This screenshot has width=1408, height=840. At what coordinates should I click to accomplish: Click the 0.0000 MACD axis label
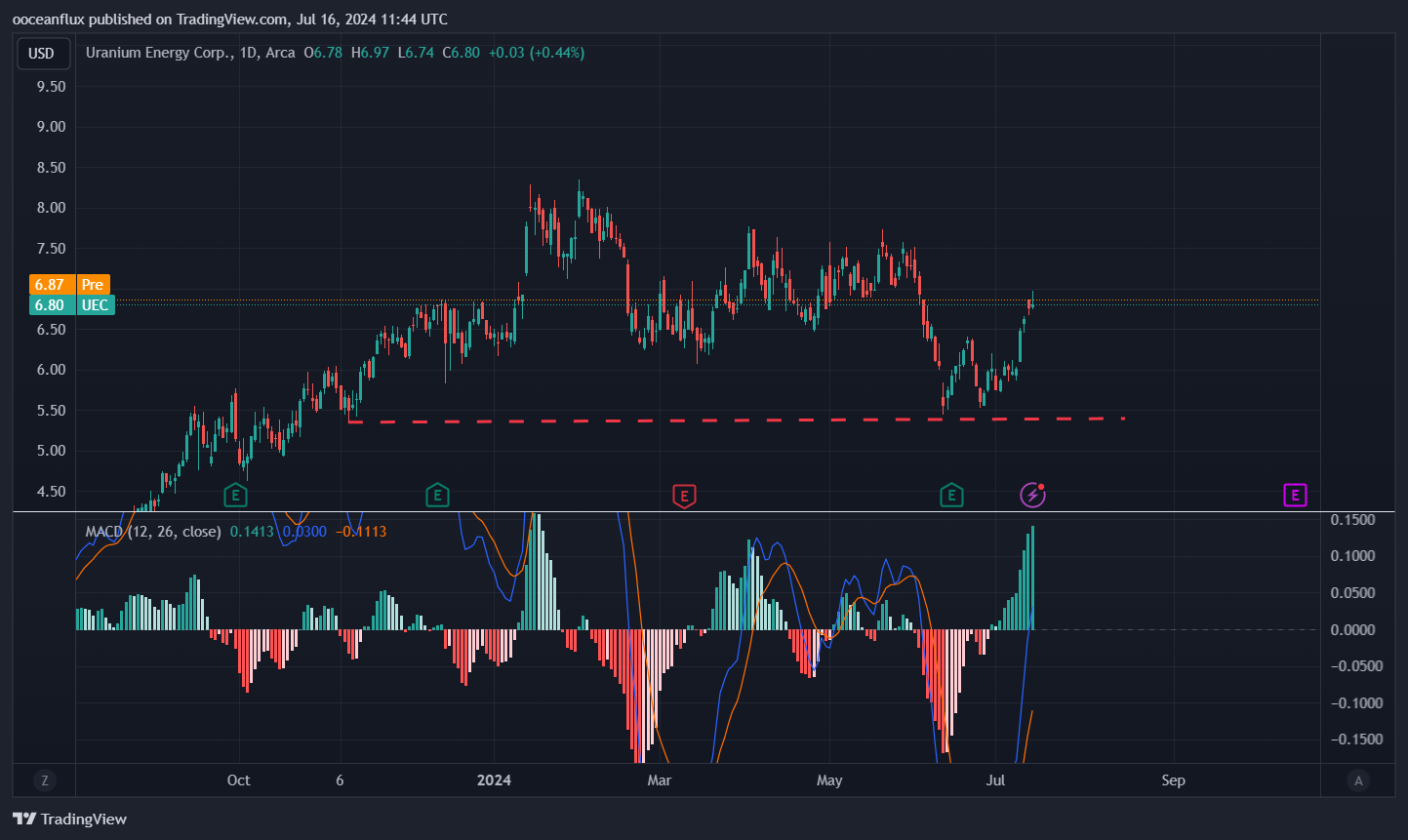pos(1352,630)
